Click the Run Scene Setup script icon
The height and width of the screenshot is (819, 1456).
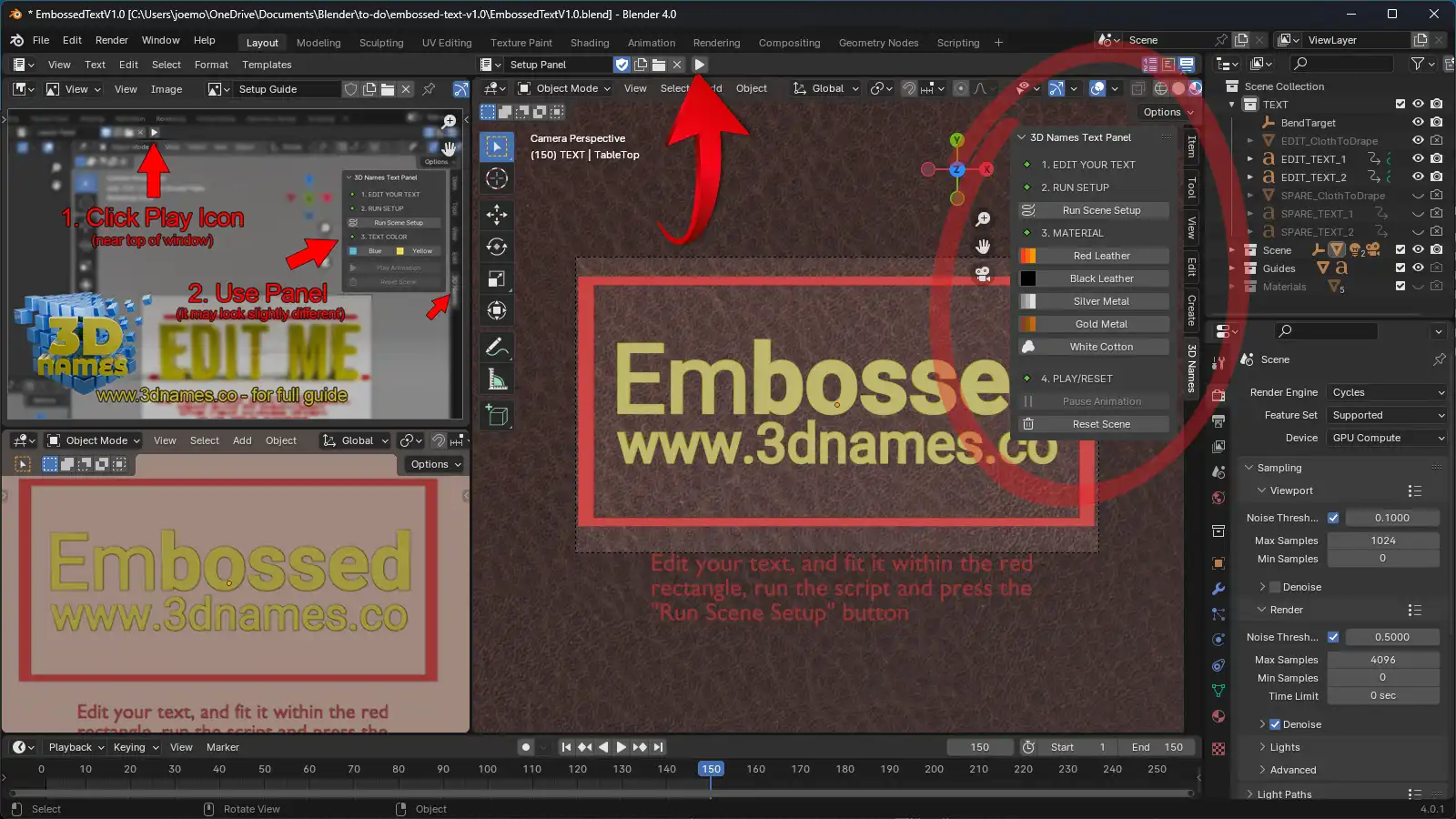coord(1028,210)
